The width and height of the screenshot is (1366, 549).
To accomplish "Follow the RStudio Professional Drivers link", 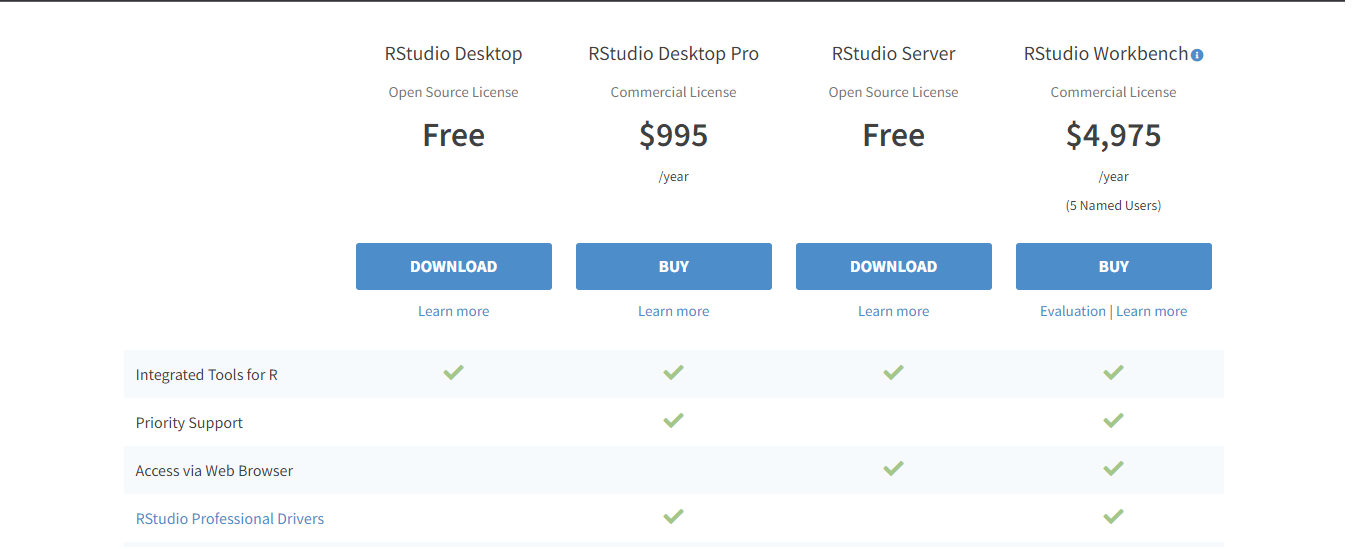I will tap(230, 519).
